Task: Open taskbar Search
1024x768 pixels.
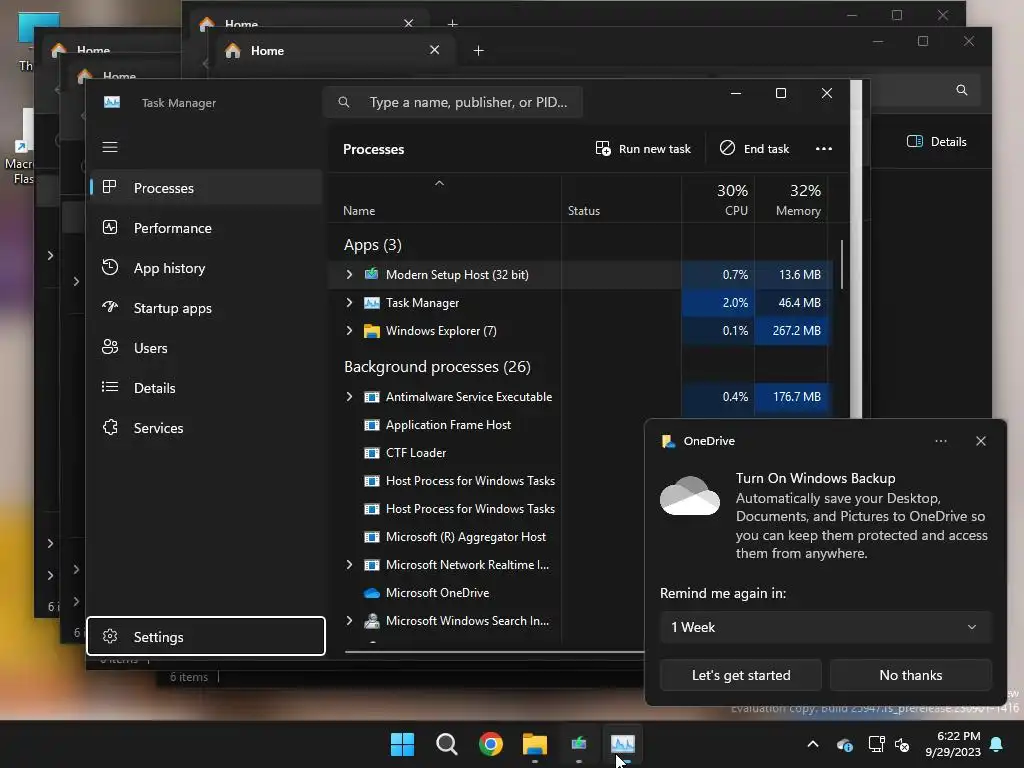Action: coord(447,744)
